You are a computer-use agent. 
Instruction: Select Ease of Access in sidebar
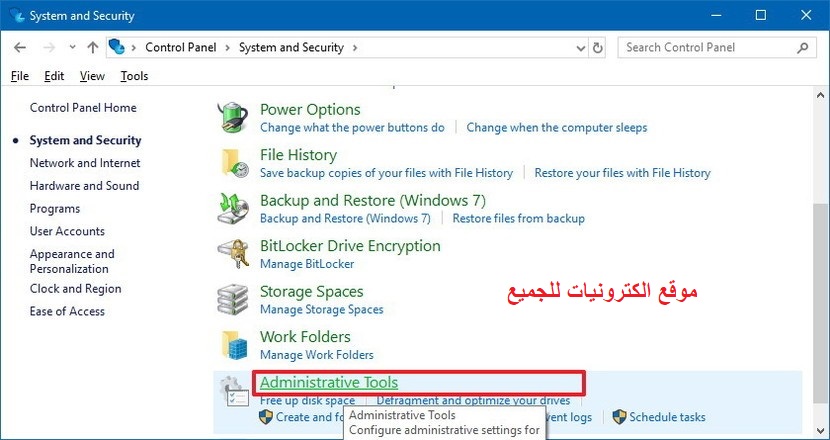[x=67, y=311]
